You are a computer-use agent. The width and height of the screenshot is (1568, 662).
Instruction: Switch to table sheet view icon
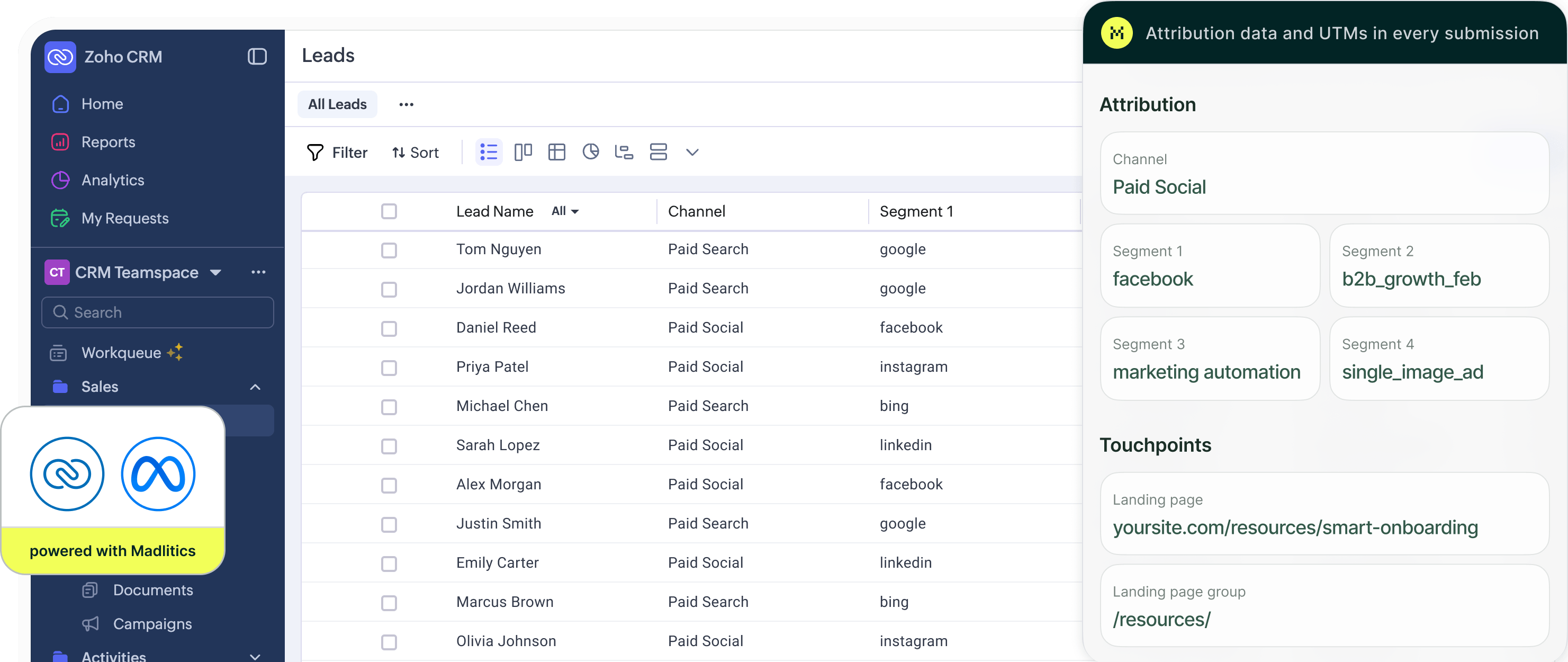pyautogui.click(x=557, y=151)
